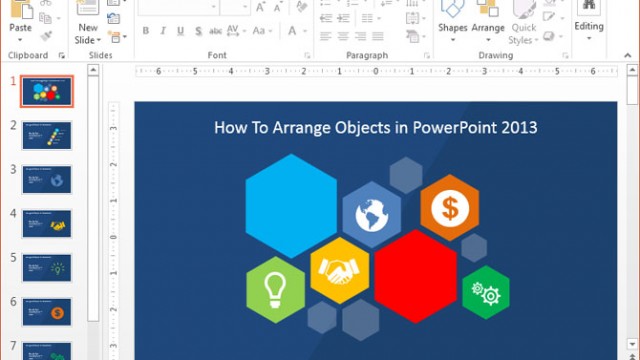Click the Paste clipboard icon

click(x=21, y=9)
